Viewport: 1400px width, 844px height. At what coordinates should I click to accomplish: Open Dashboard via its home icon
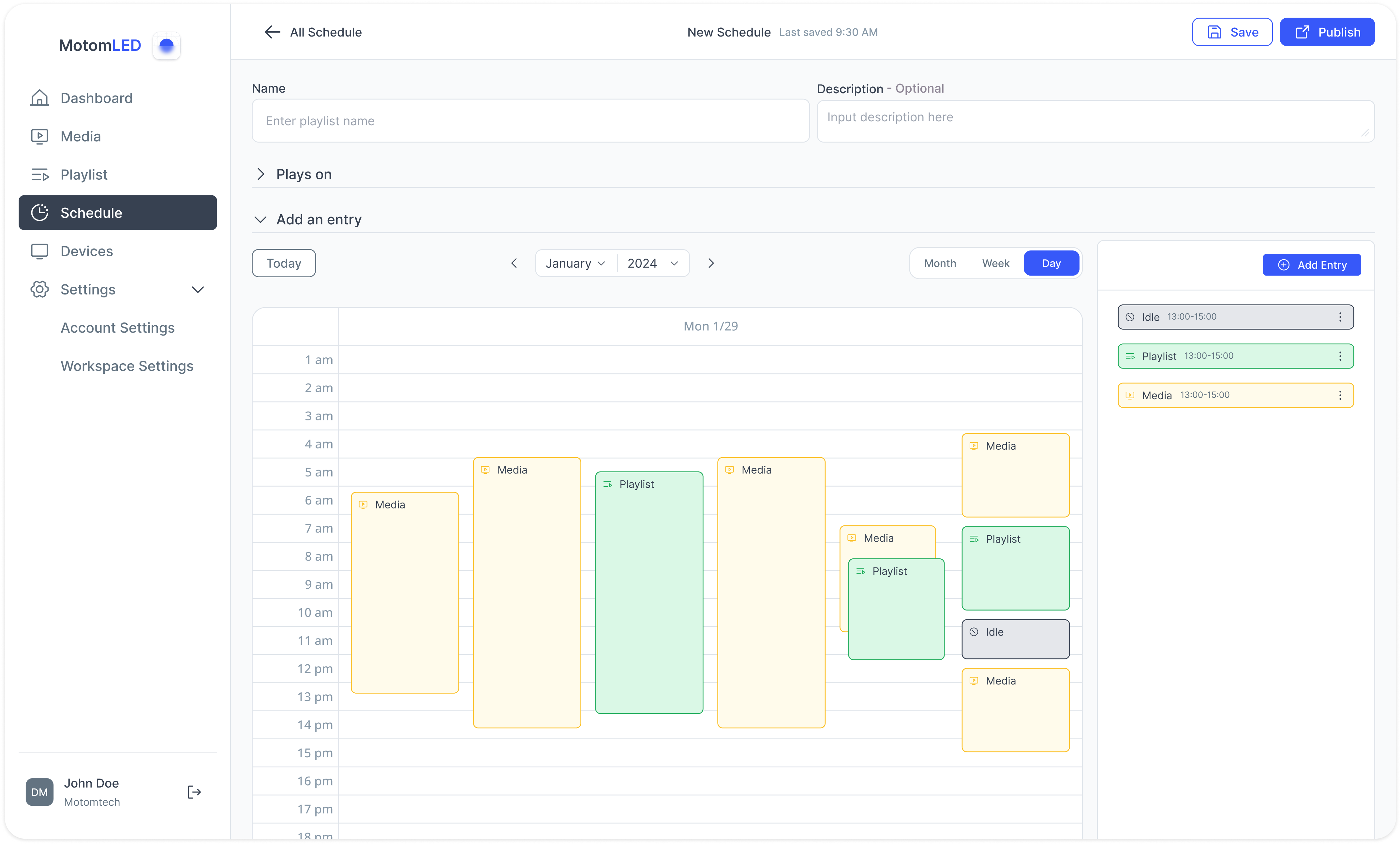pyautogui.click(x=39, y=98)
